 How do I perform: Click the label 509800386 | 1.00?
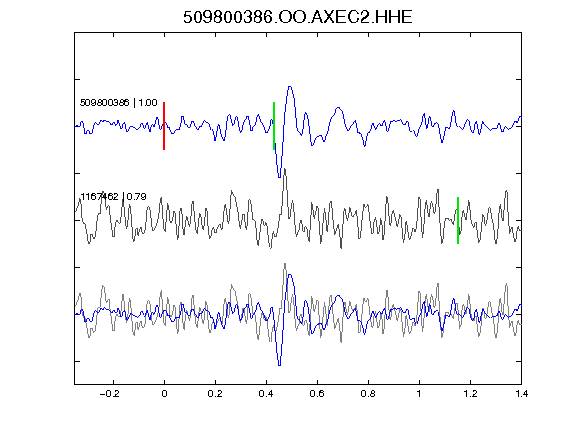pos(119,102)
